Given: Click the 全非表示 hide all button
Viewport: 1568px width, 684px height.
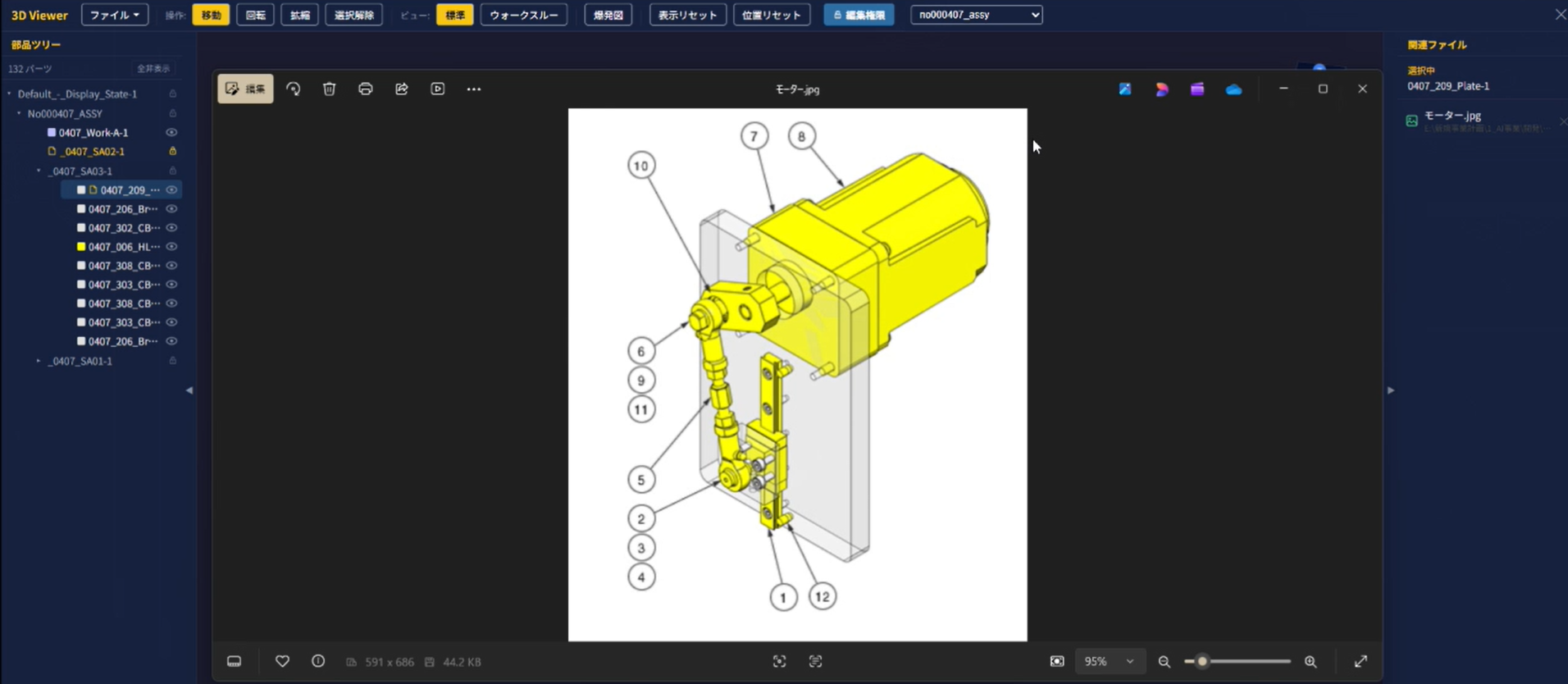Looking at the screenshot, I should pyautogui.click(x=153, y=68).
